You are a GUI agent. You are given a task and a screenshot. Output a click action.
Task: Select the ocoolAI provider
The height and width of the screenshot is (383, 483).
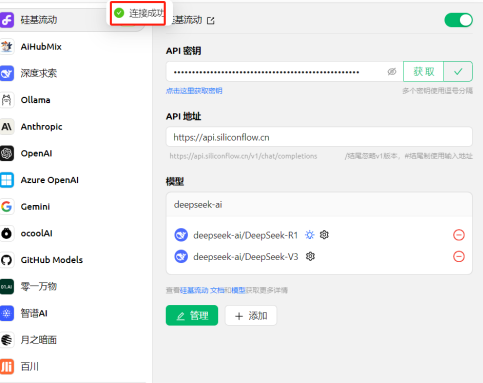(72, 233)
